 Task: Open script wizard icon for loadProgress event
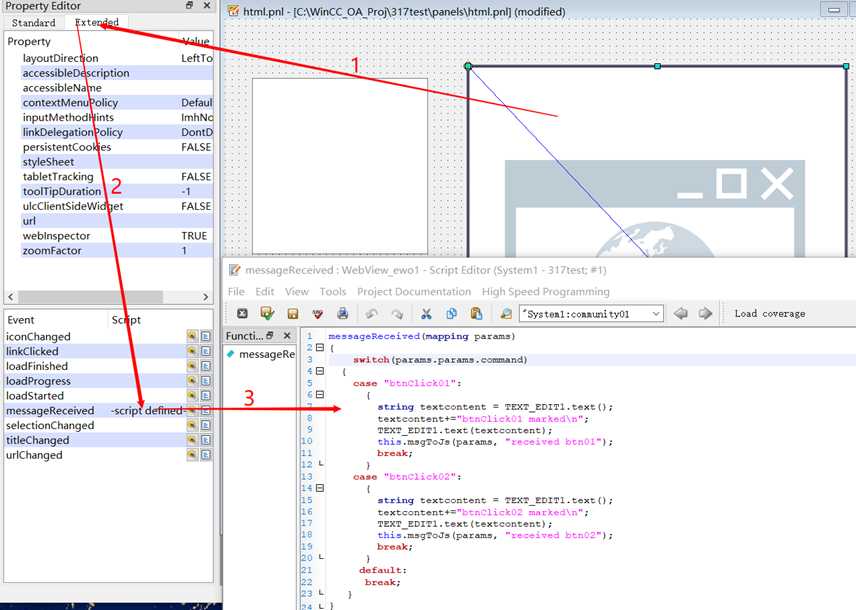click(x=192, y=381)
